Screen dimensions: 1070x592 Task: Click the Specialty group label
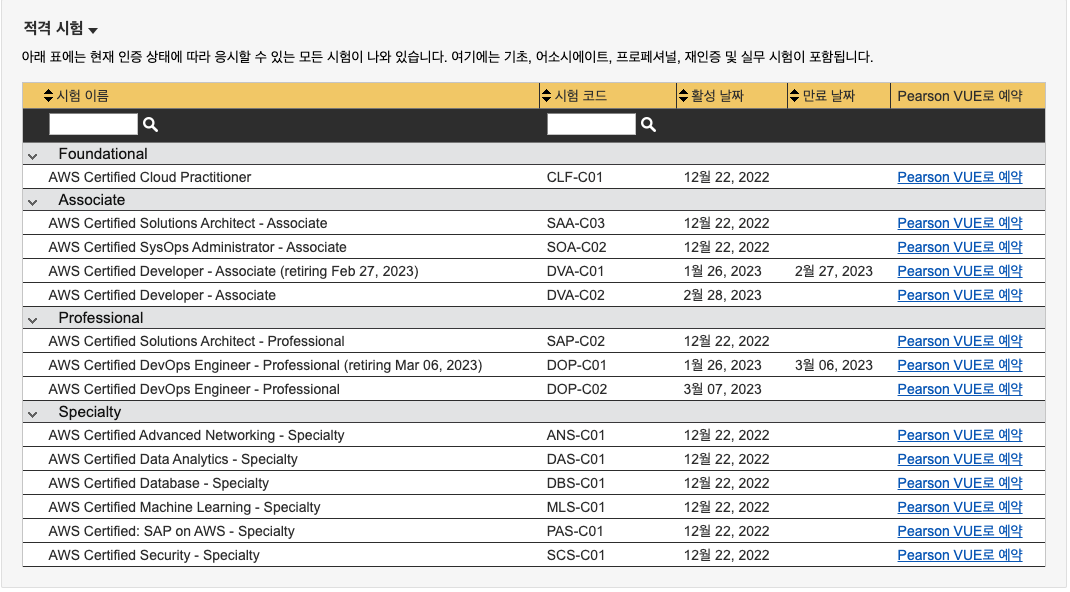point(89,412)
